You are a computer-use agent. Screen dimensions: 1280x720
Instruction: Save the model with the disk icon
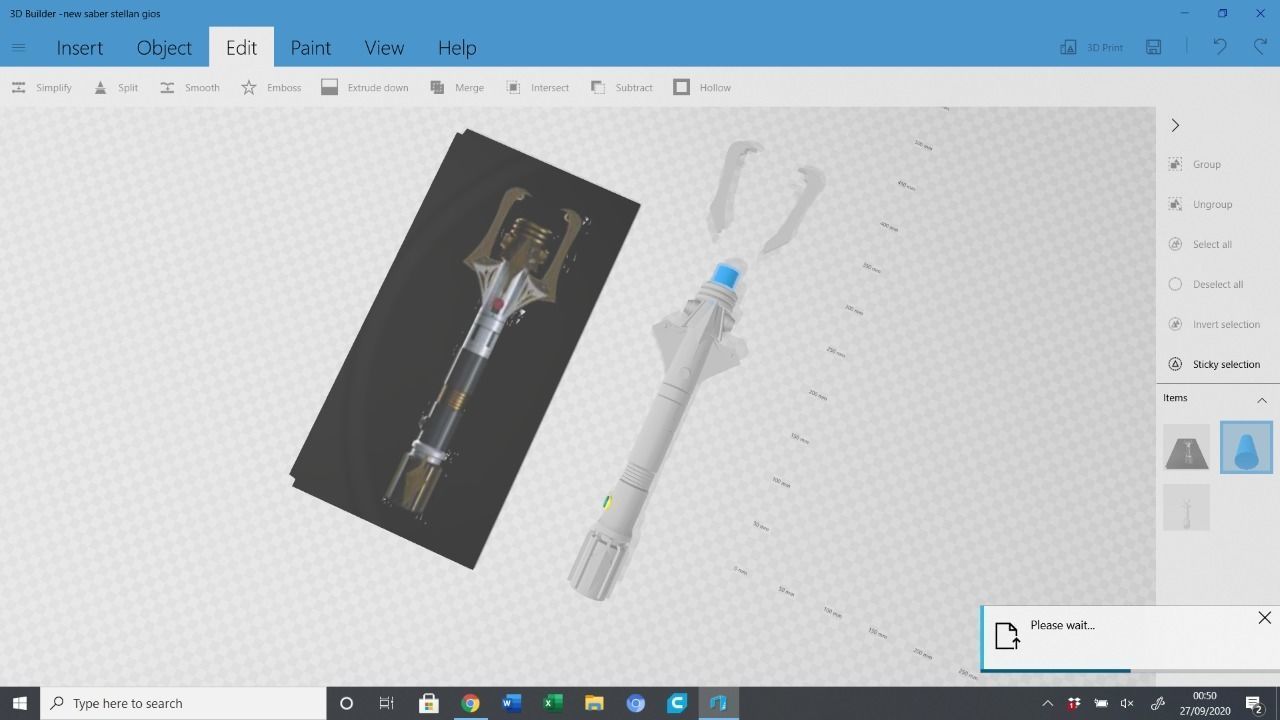[x=1154, y=47]
